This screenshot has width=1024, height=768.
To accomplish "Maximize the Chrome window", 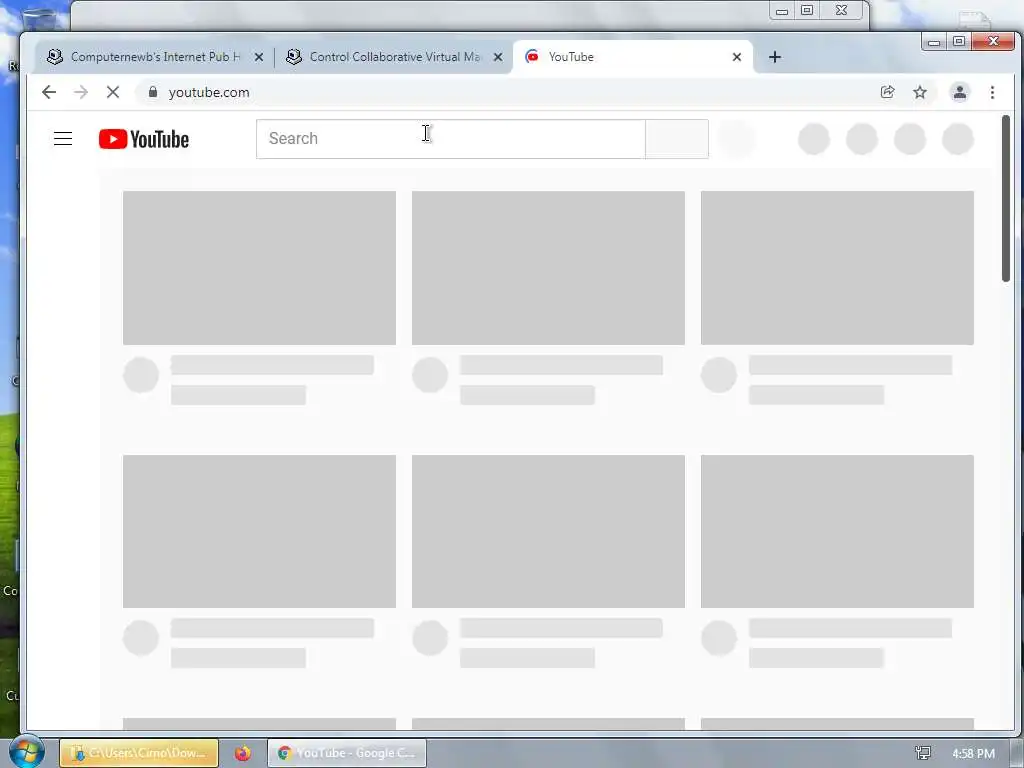I will (959, 42).
